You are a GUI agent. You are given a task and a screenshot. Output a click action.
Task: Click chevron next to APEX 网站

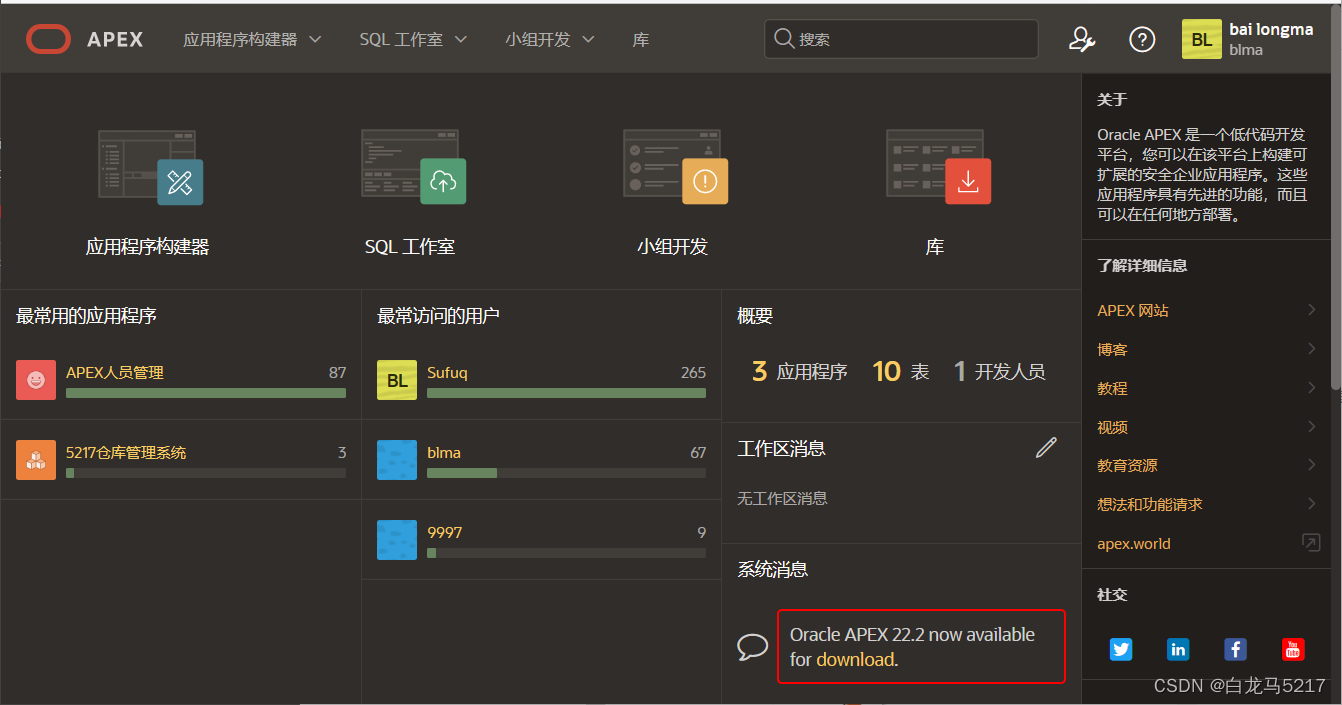click(x=1311, y=310)
